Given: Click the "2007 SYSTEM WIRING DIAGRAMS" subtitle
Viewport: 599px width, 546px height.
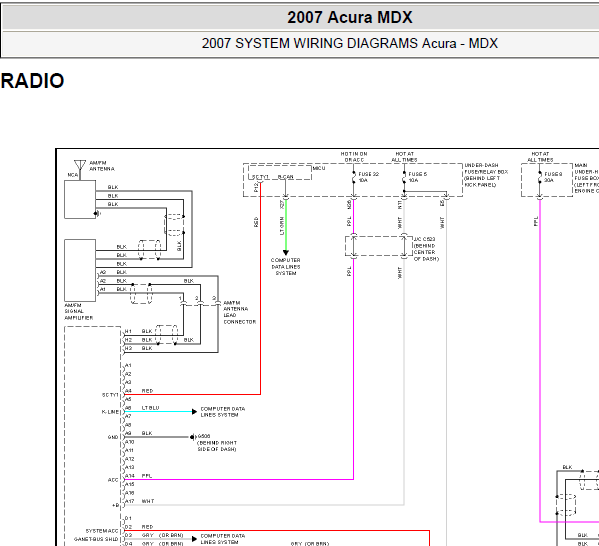Looking at the screenshot, I should [310, 43].
